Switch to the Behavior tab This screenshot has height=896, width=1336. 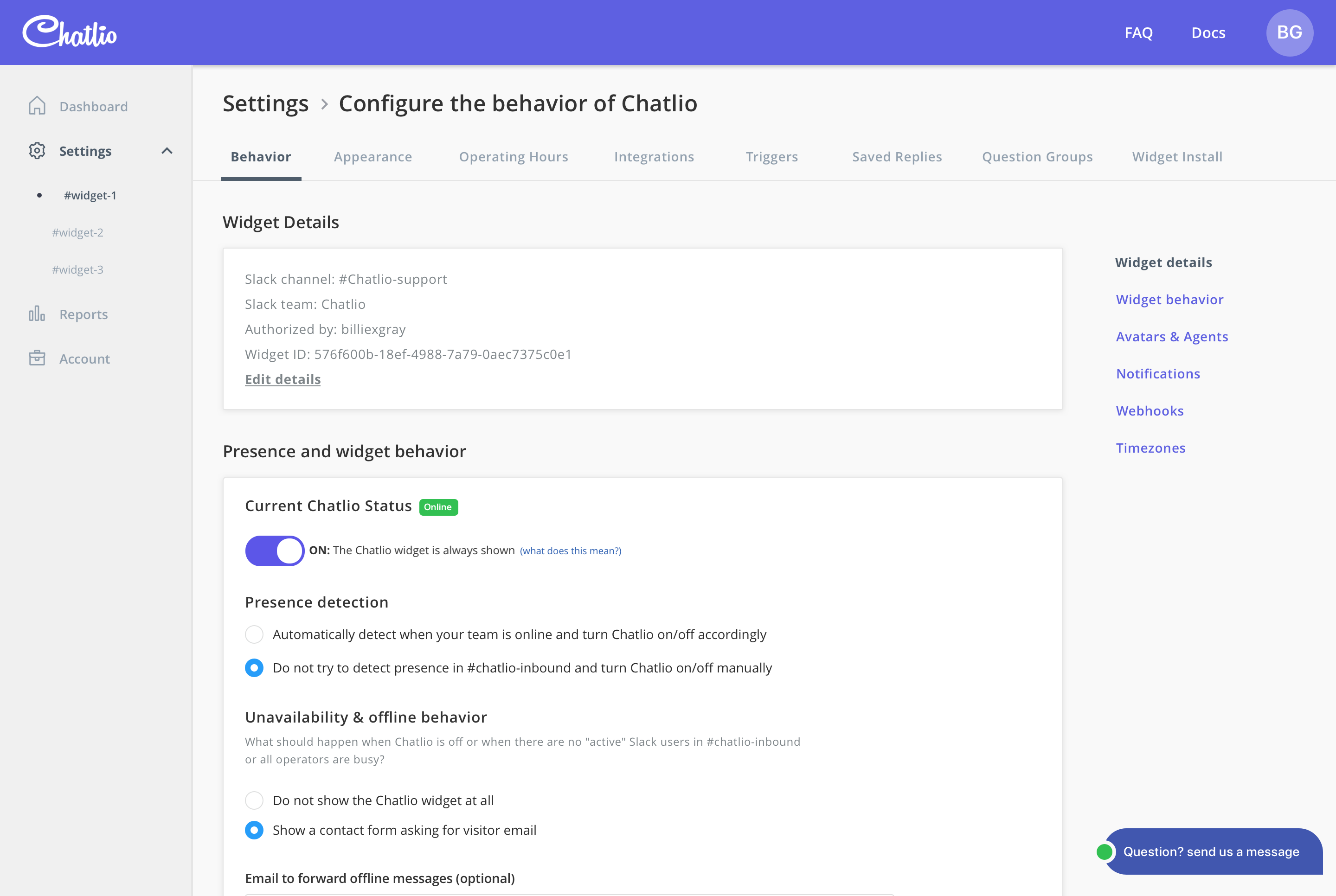pos(261,157)
